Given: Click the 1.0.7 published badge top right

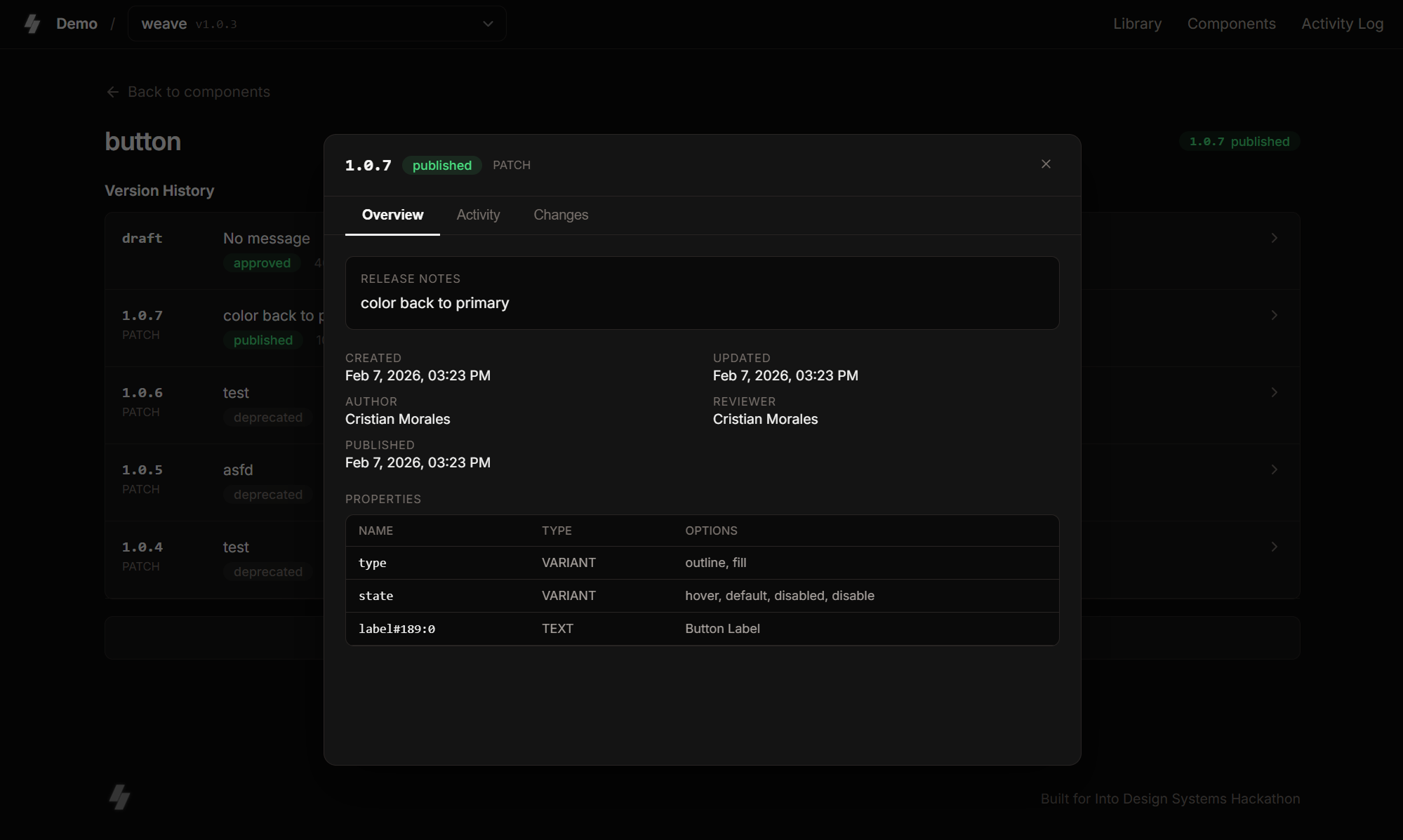Looking at the screenshot, I should point(1239,142).
